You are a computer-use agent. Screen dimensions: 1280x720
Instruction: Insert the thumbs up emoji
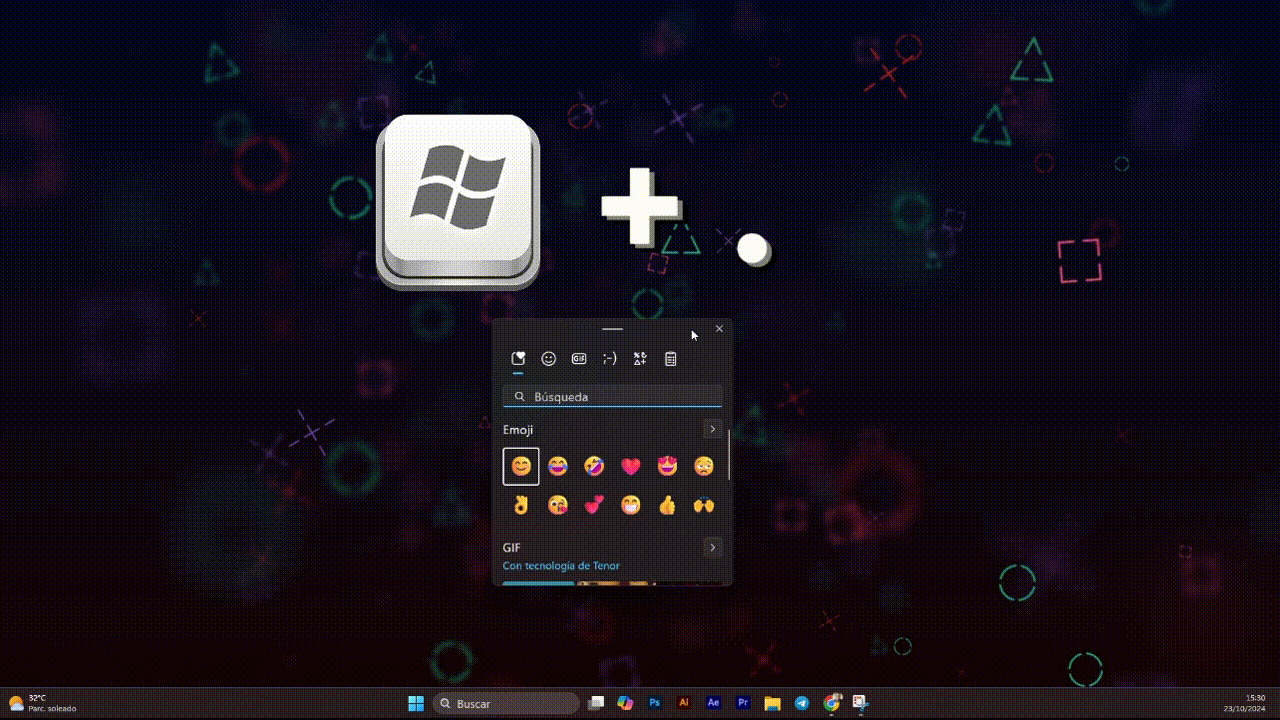pyautogui.click(x=667, y=506)
